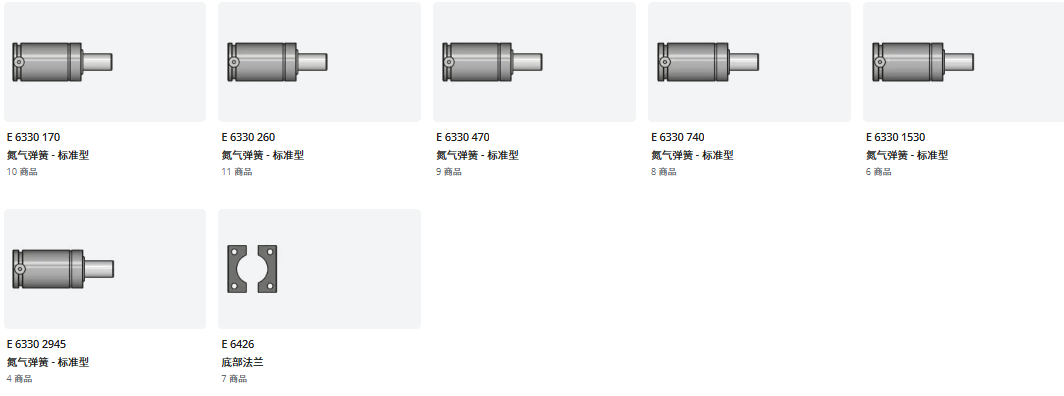The height and width of the screenshot is (396, 1064).
Task: Click the E 6426 title link
Action: click(x=238, y=344)
